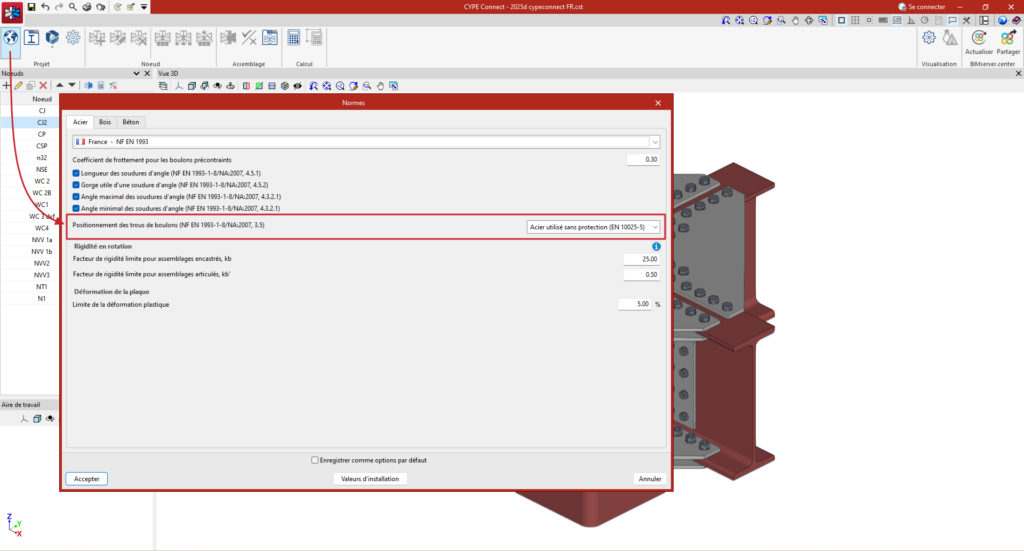The image size is (1024, 551).
Task: Launch the Calcul calculator icon
Action: [294, 38]
